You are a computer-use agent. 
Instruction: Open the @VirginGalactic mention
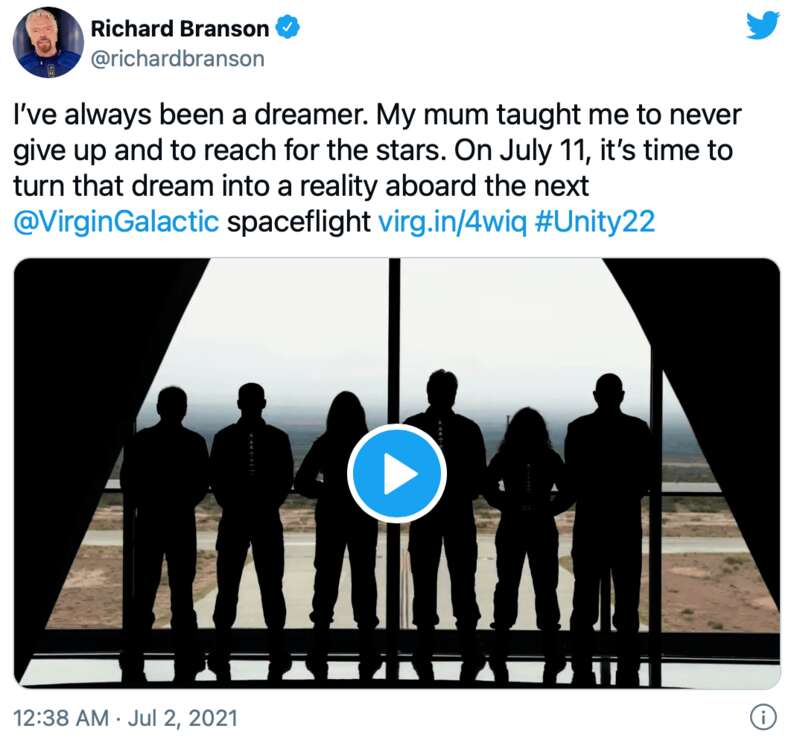pyautogui.click(x=116, y=222)
